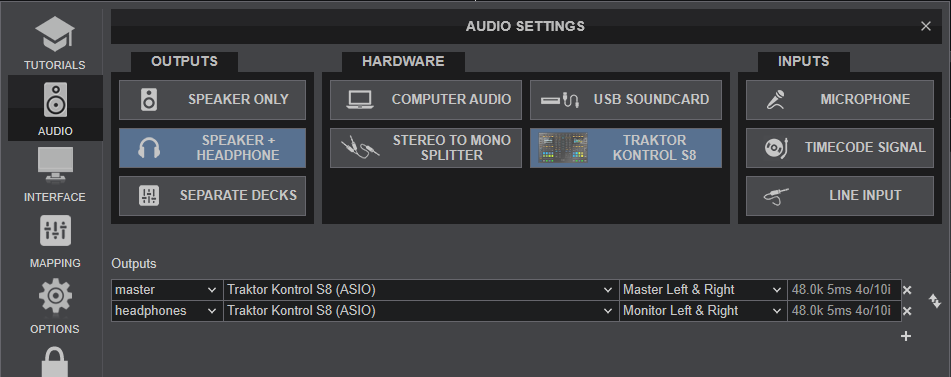Expand Master Left & Right channel dropdown
This screenshot has width=951, height=377.
pos(703,290)
